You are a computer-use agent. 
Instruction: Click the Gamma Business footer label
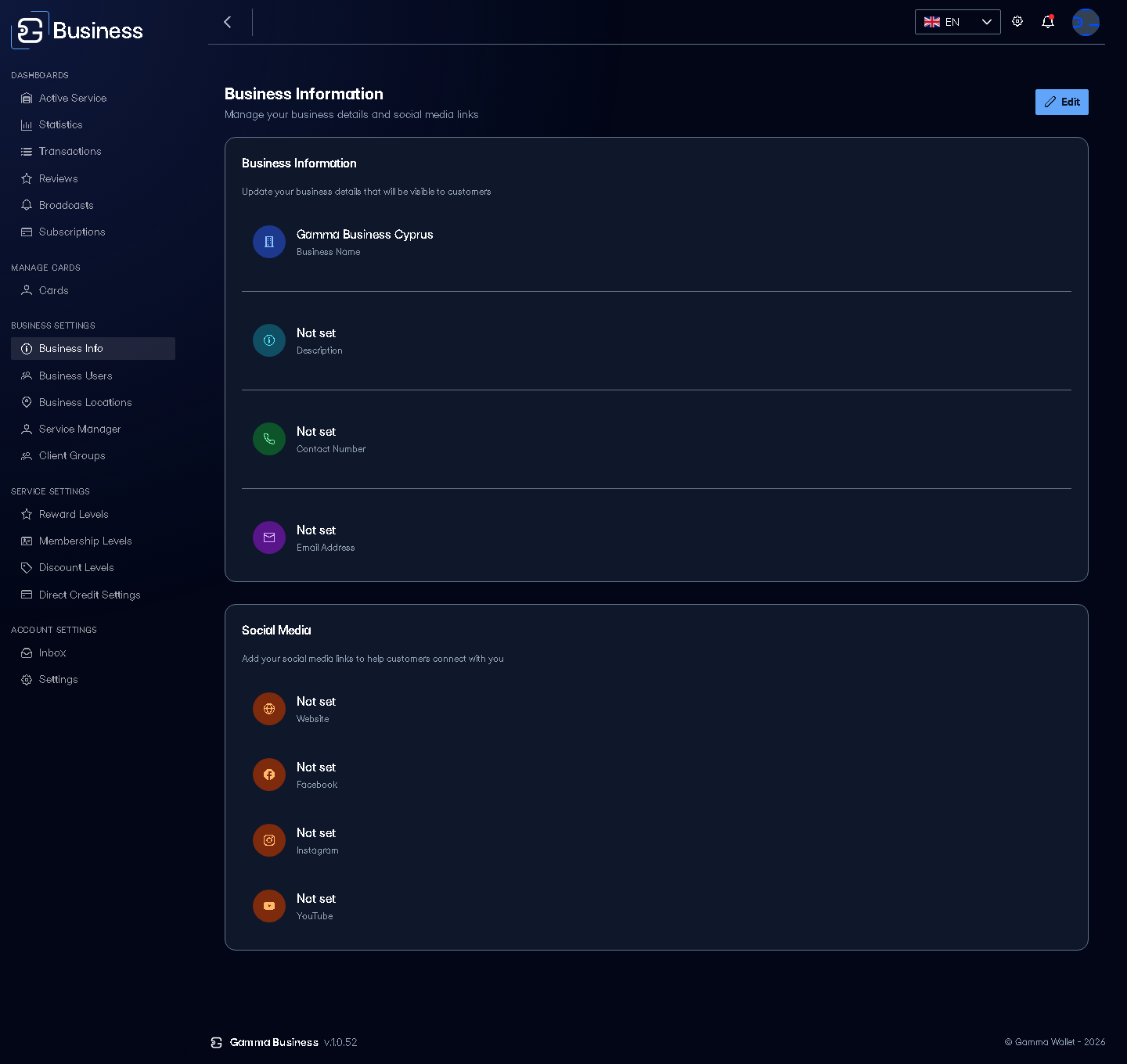click(274, 1042)
